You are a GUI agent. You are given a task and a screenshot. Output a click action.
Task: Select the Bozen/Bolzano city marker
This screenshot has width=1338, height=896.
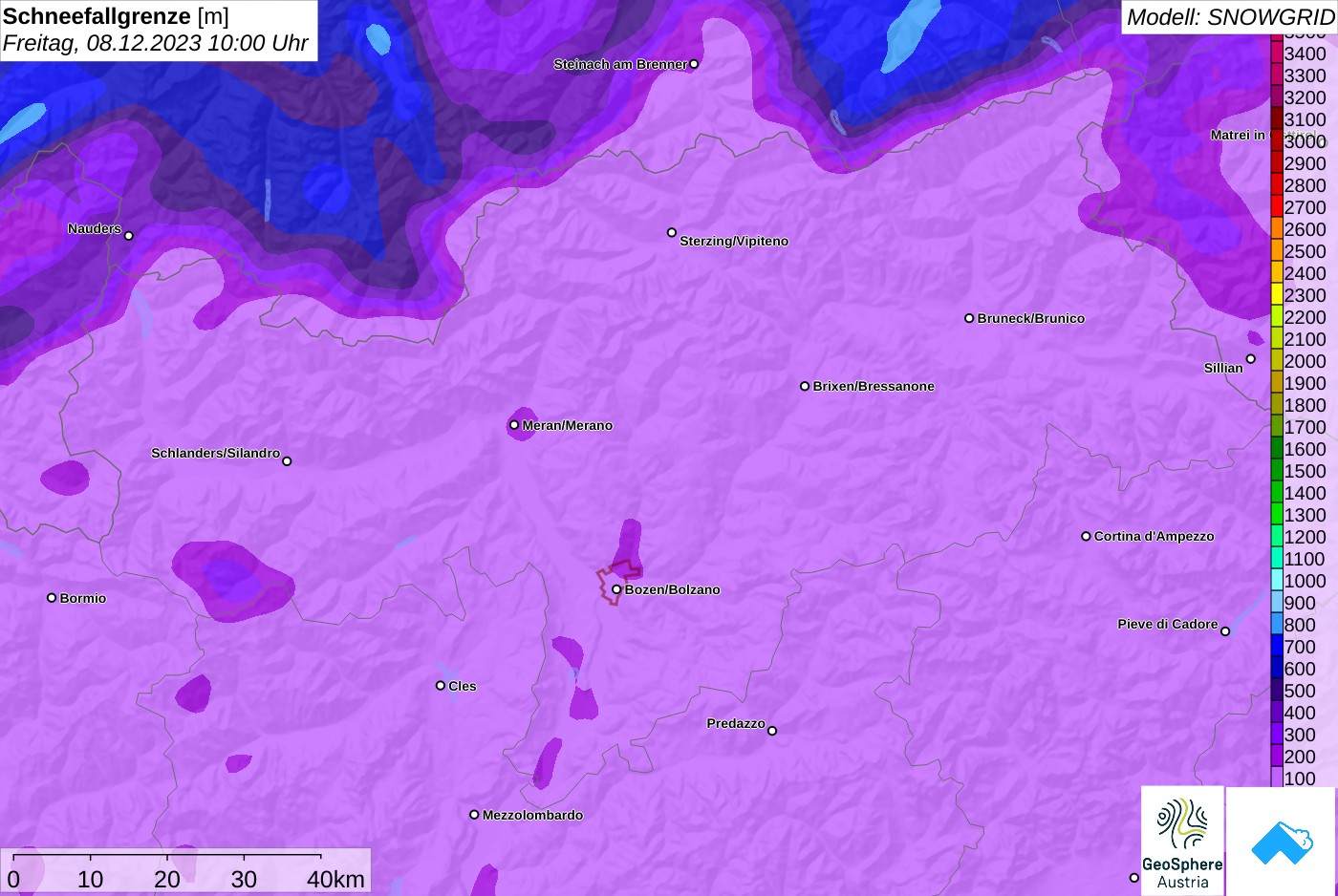click(616, 589)
